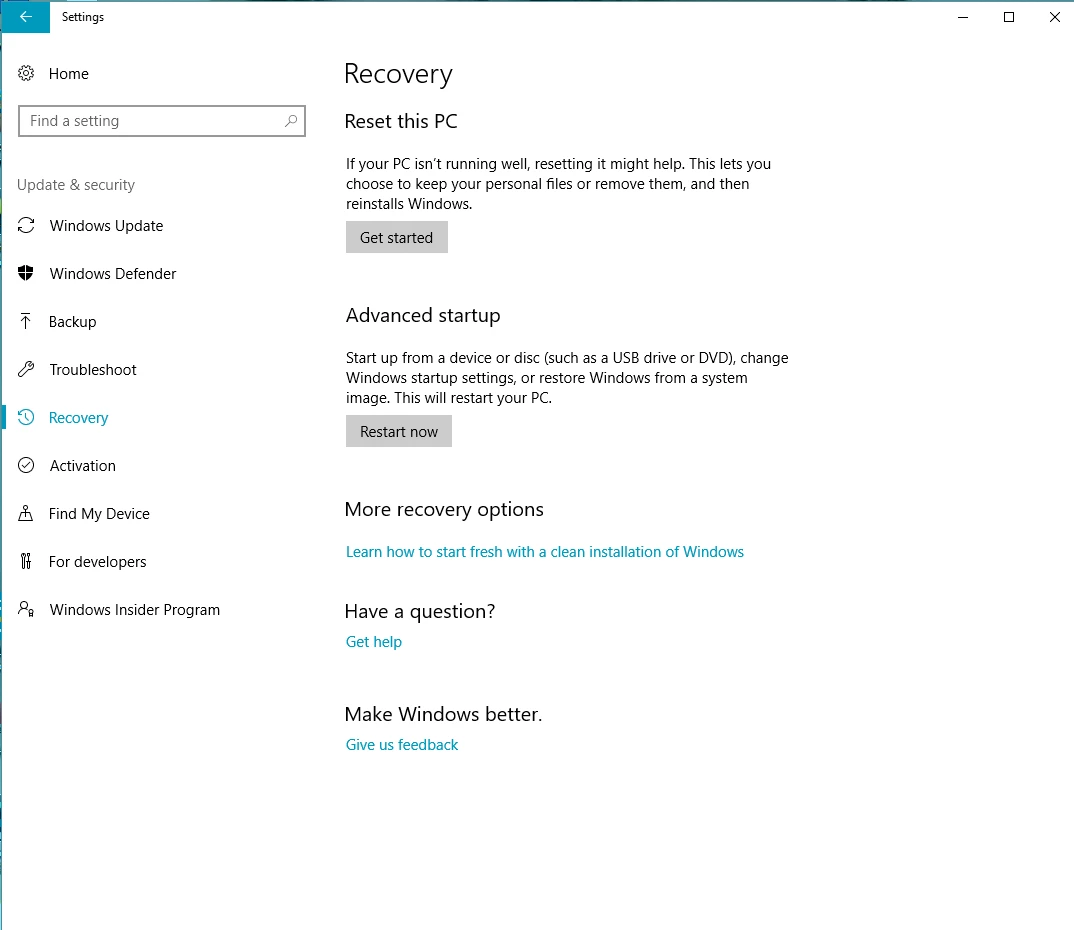Open Windows Update settings
The height and width of the screenshot is (930, 1074).
pyautogui.click(x=106, y=225)
